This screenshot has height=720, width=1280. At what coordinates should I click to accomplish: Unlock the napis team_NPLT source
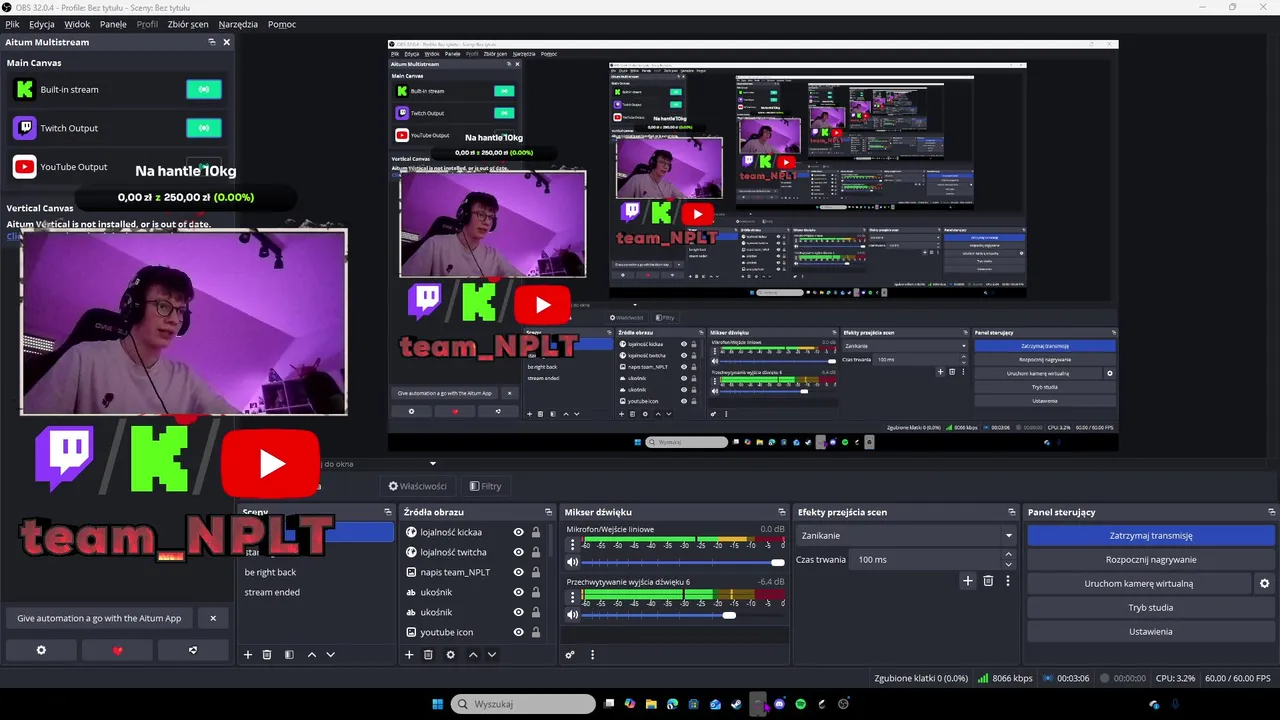tap(535, 572)
